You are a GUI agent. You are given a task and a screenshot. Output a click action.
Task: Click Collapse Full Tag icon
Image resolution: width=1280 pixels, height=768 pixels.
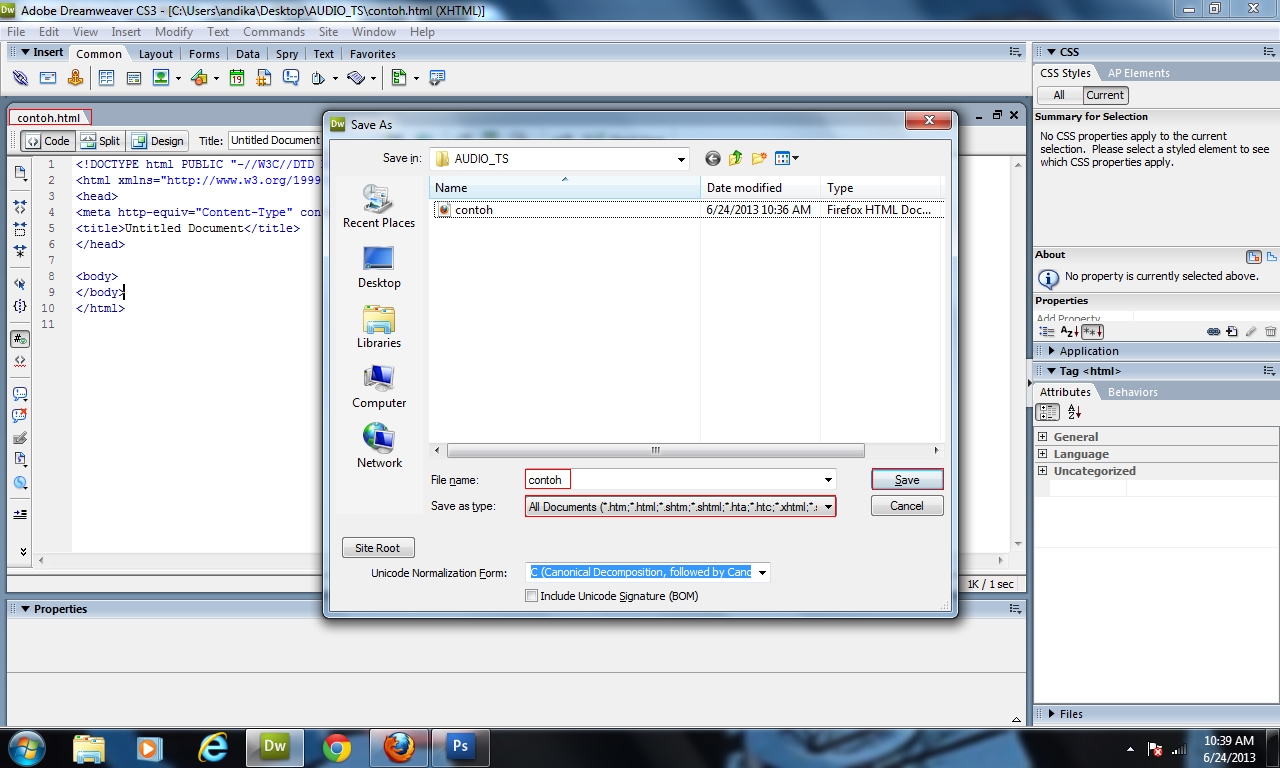click(x=20, y=206)
